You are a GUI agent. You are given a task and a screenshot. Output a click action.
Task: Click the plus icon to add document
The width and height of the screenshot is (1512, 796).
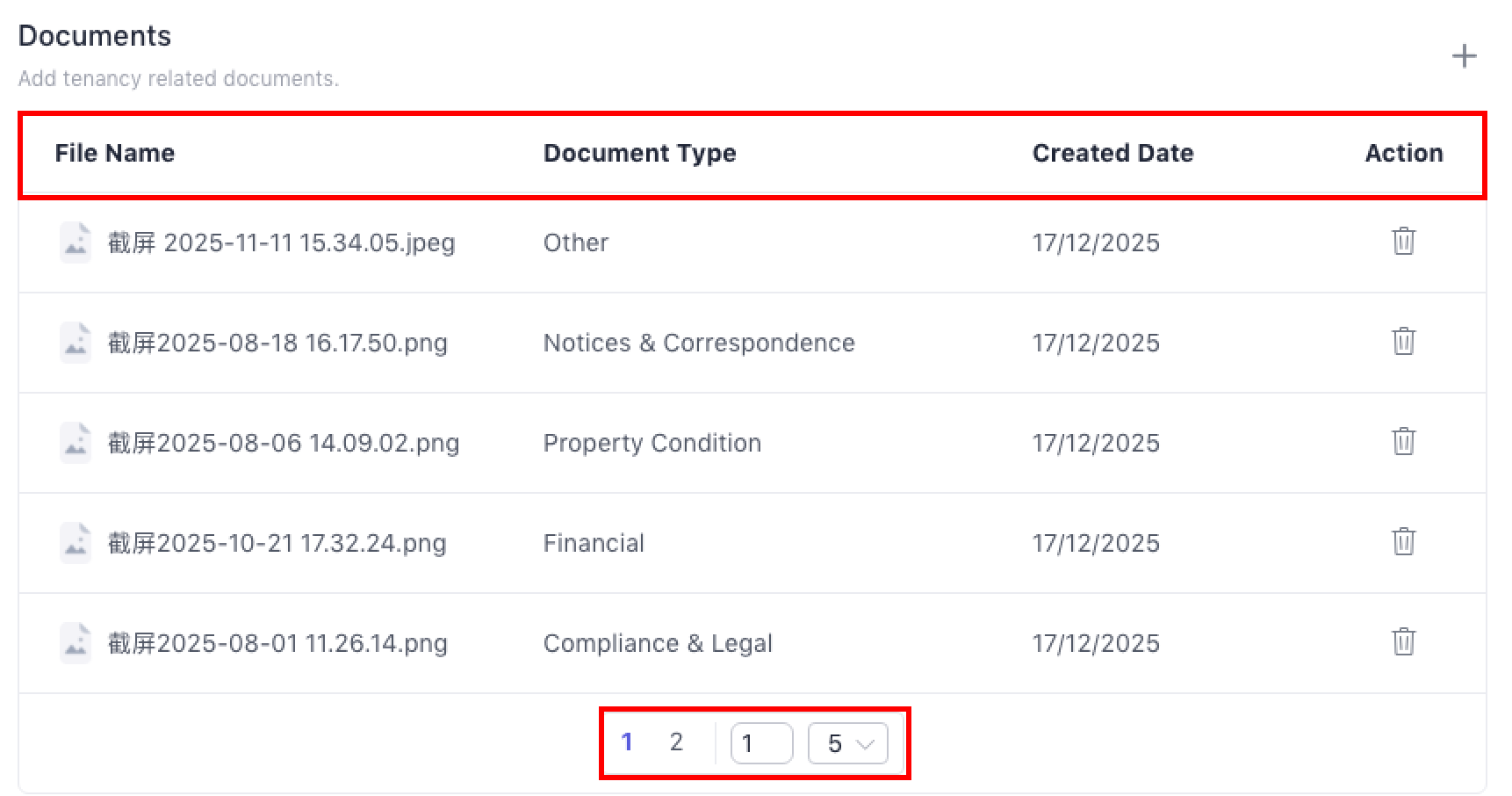(1464, 57)
